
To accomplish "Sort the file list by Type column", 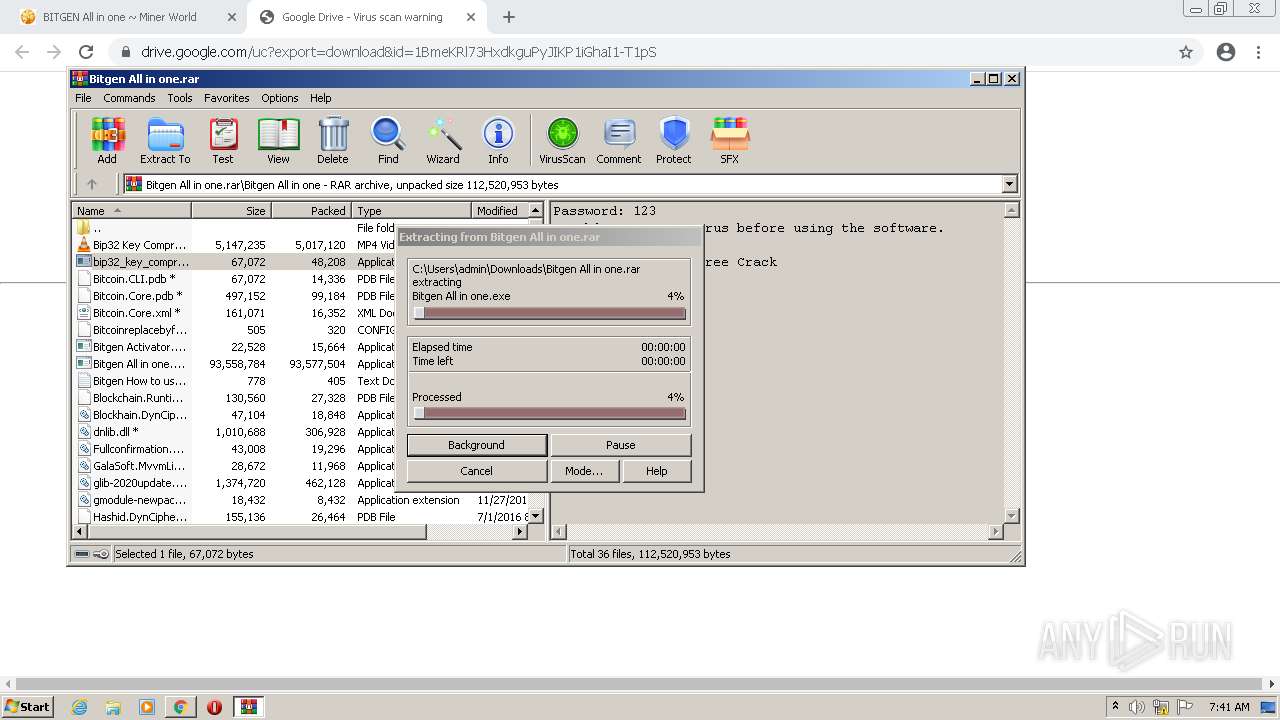I will (x=412, y=211).
